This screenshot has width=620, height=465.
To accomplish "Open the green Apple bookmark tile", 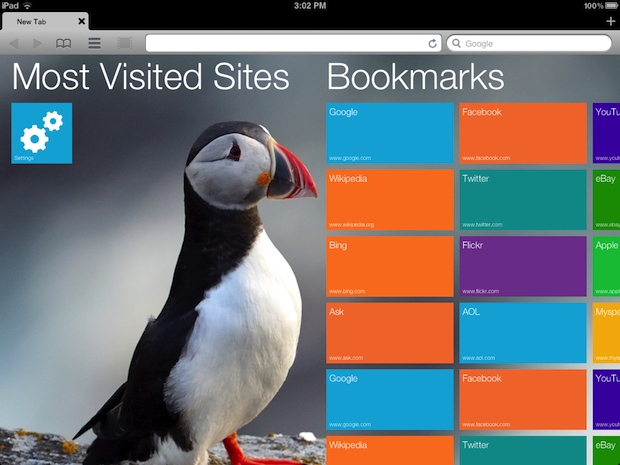I will pos(606,266).
